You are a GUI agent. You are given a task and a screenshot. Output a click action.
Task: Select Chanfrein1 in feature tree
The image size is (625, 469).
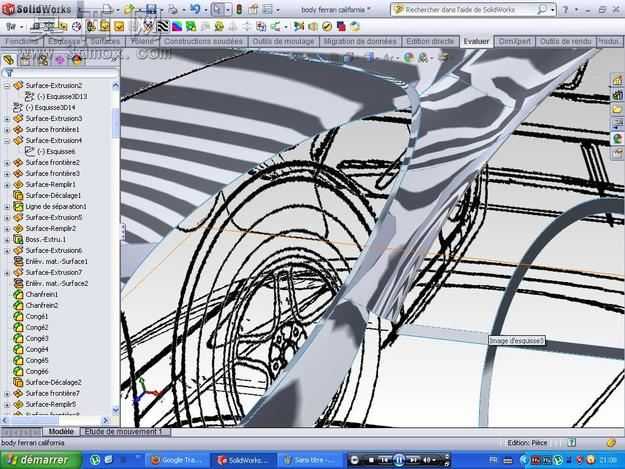point(41,294)
